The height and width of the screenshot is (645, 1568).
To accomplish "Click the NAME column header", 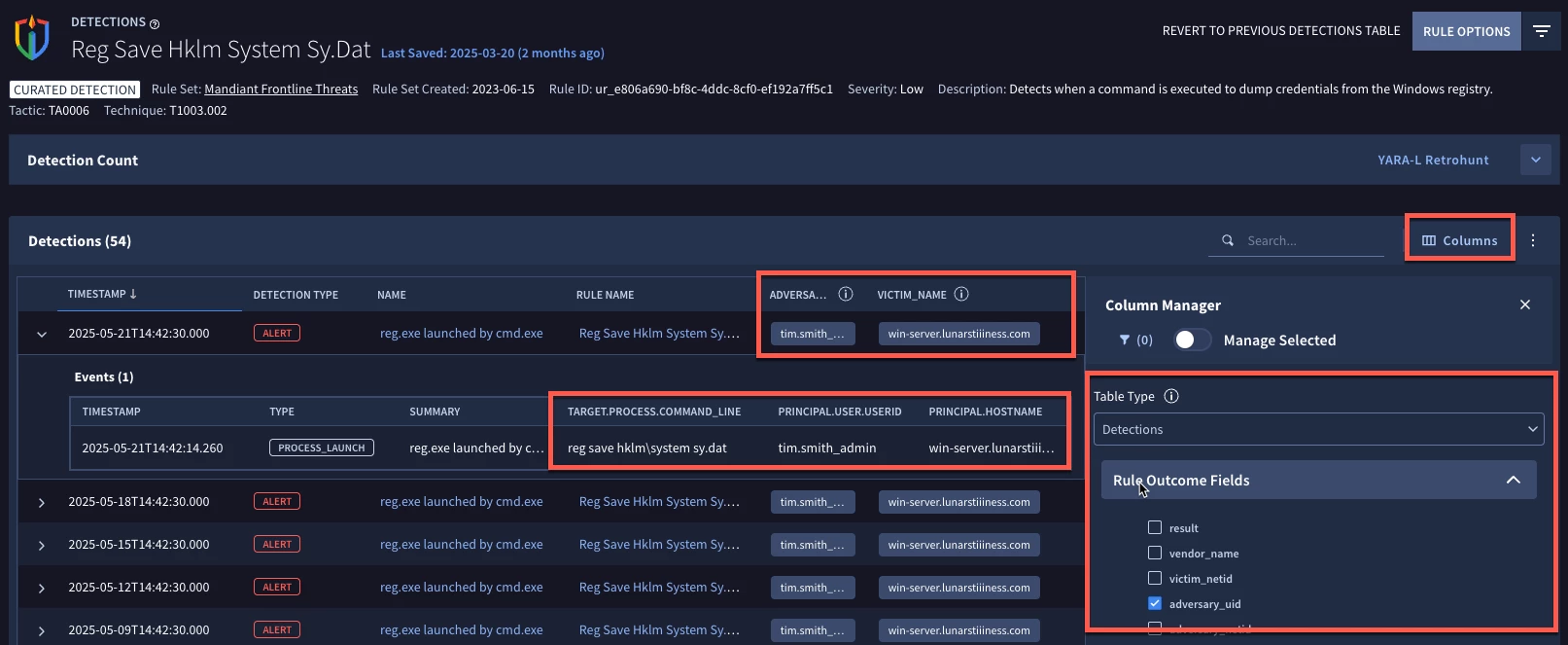I will (x=392, y=295).
